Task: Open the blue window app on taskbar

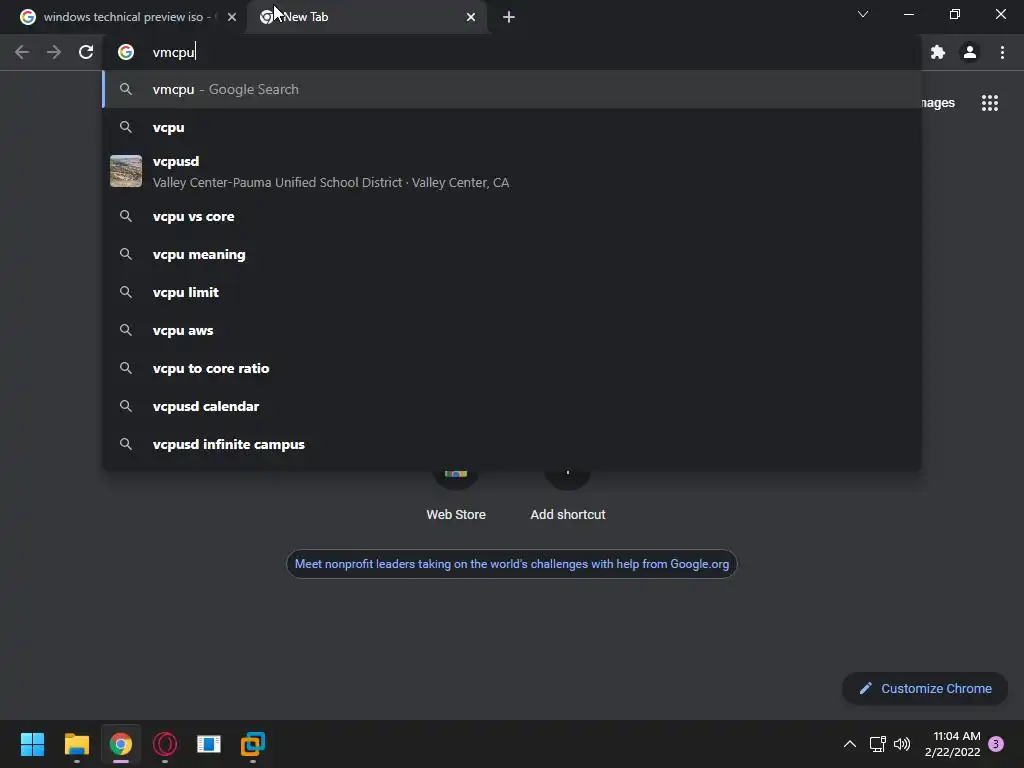Action: (x=209, y=744)
